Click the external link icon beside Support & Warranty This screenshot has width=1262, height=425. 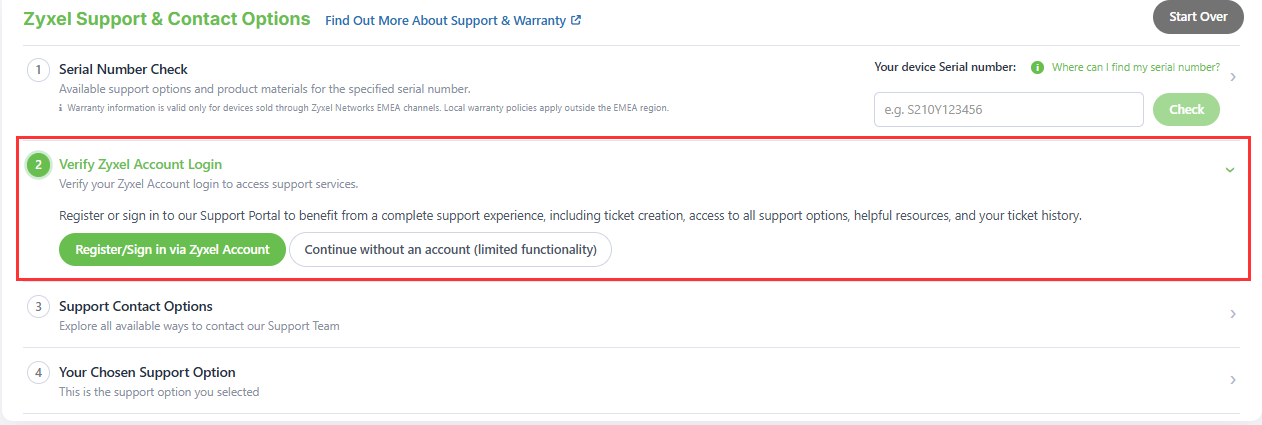(x=576, y=20)
